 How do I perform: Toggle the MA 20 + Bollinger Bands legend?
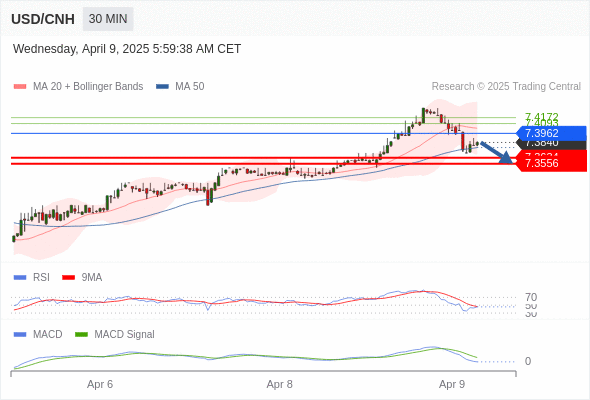(78, 87)
